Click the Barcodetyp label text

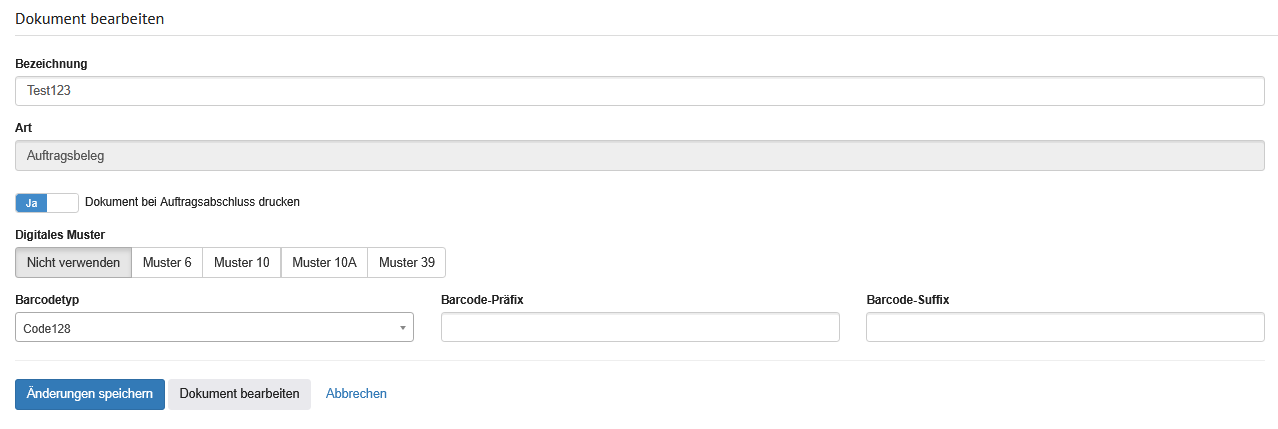coord(47,299)
